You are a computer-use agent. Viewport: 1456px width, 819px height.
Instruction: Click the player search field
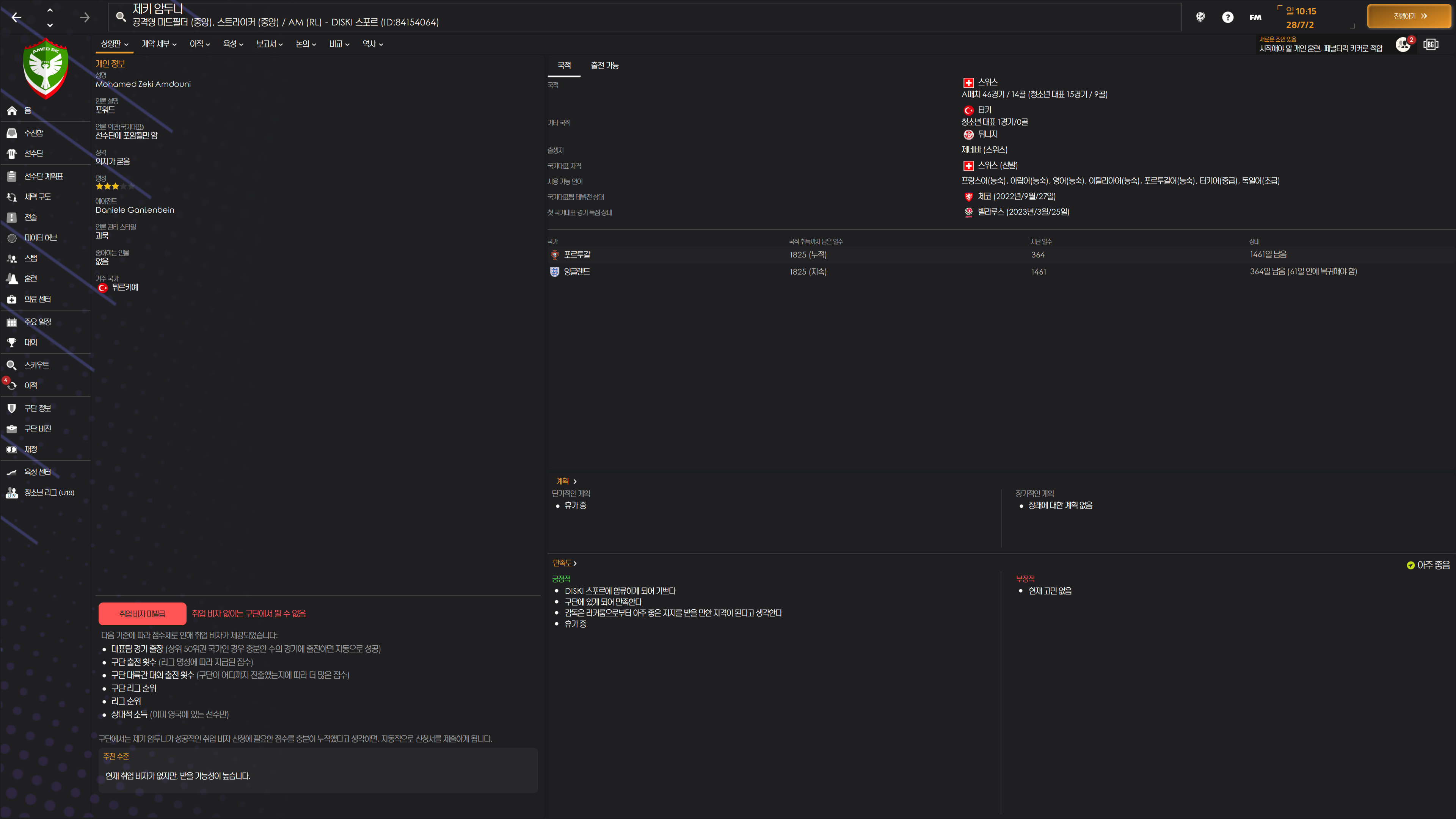(644, 17)
